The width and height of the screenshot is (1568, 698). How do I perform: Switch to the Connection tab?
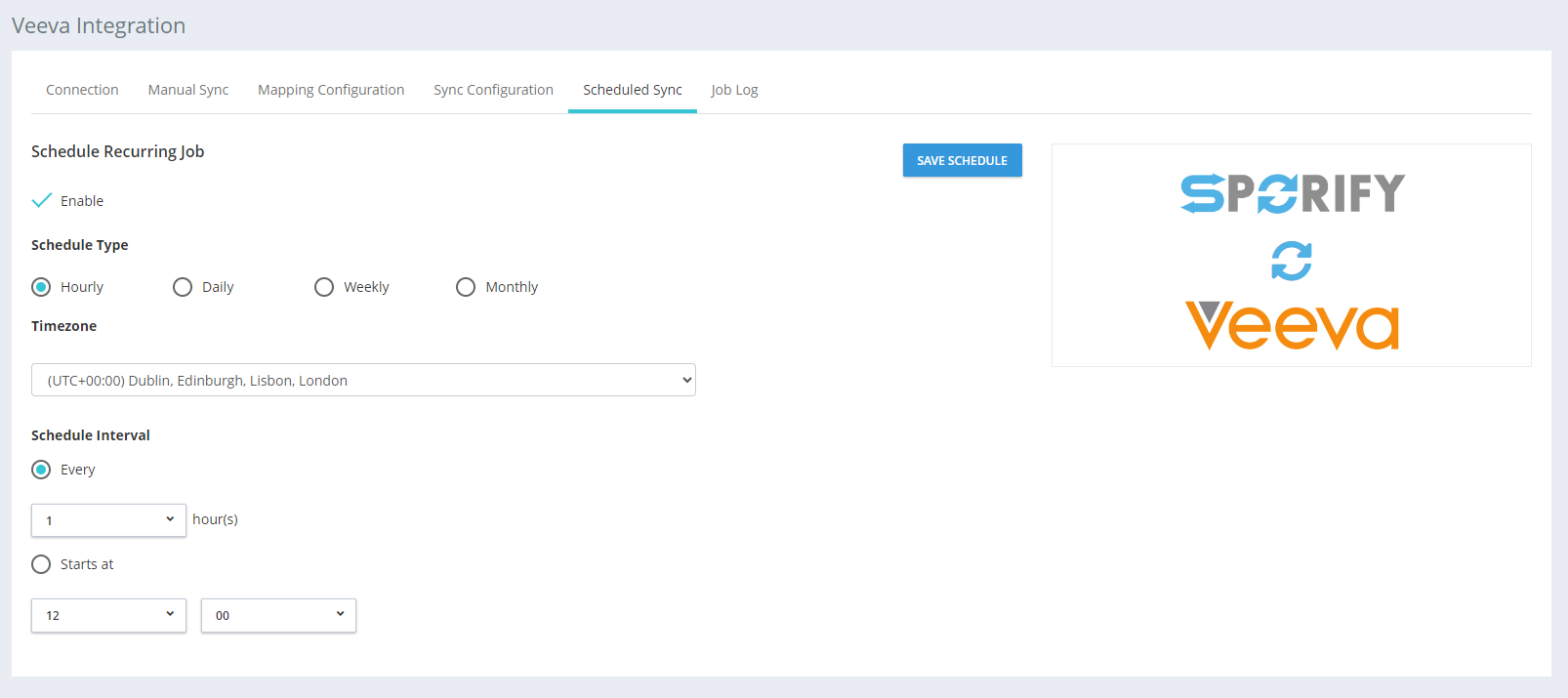pyautogui.click(x=82, y=90)
